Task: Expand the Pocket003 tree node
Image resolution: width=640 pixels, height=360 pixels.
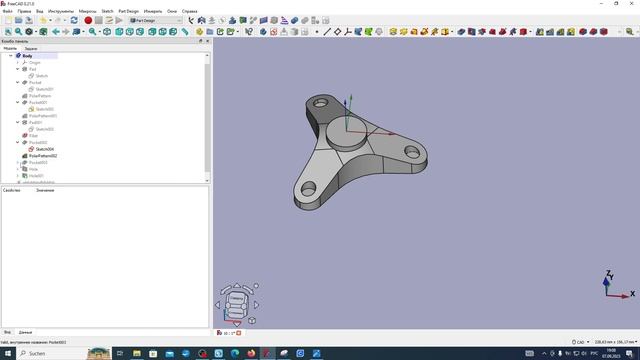Action: point(18,162)
